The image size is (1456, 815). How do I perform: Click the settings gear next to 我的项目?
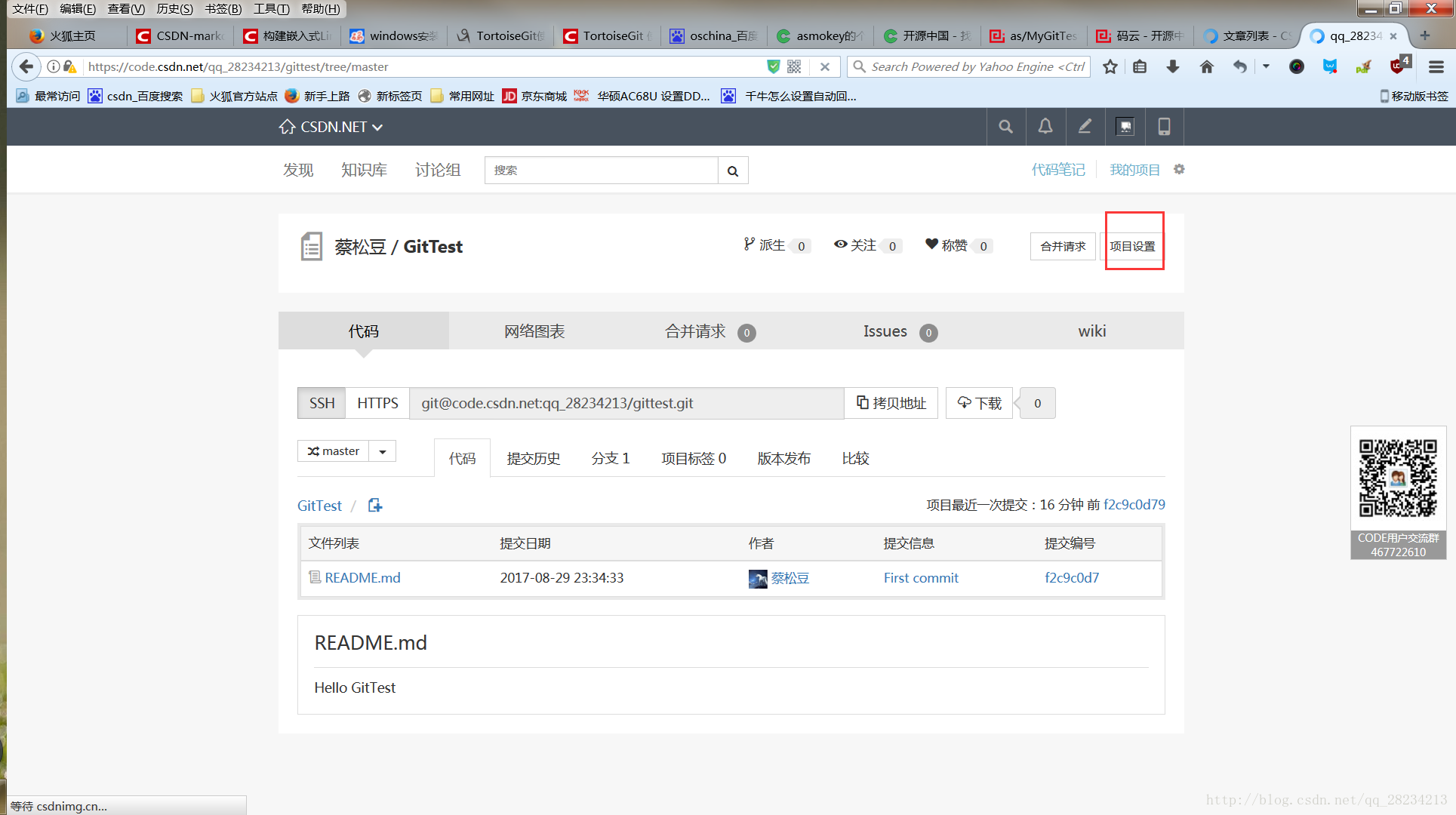coord(1179,169)
